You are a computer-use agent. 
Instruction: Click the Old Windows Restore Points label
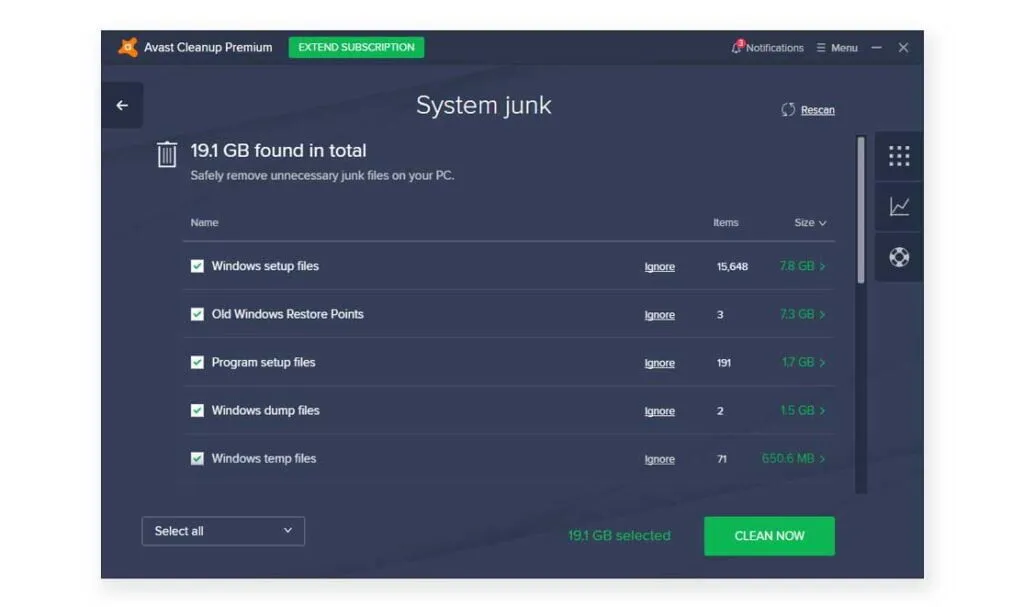point(287,314)
